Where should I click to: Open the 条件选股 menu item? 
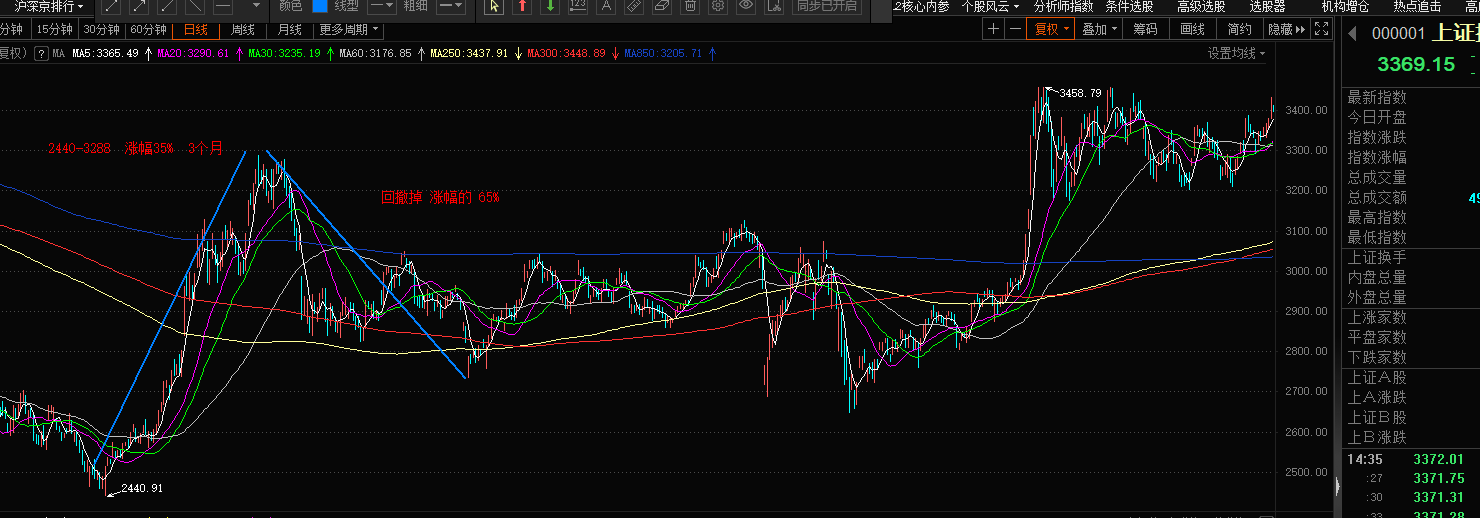1129,6
